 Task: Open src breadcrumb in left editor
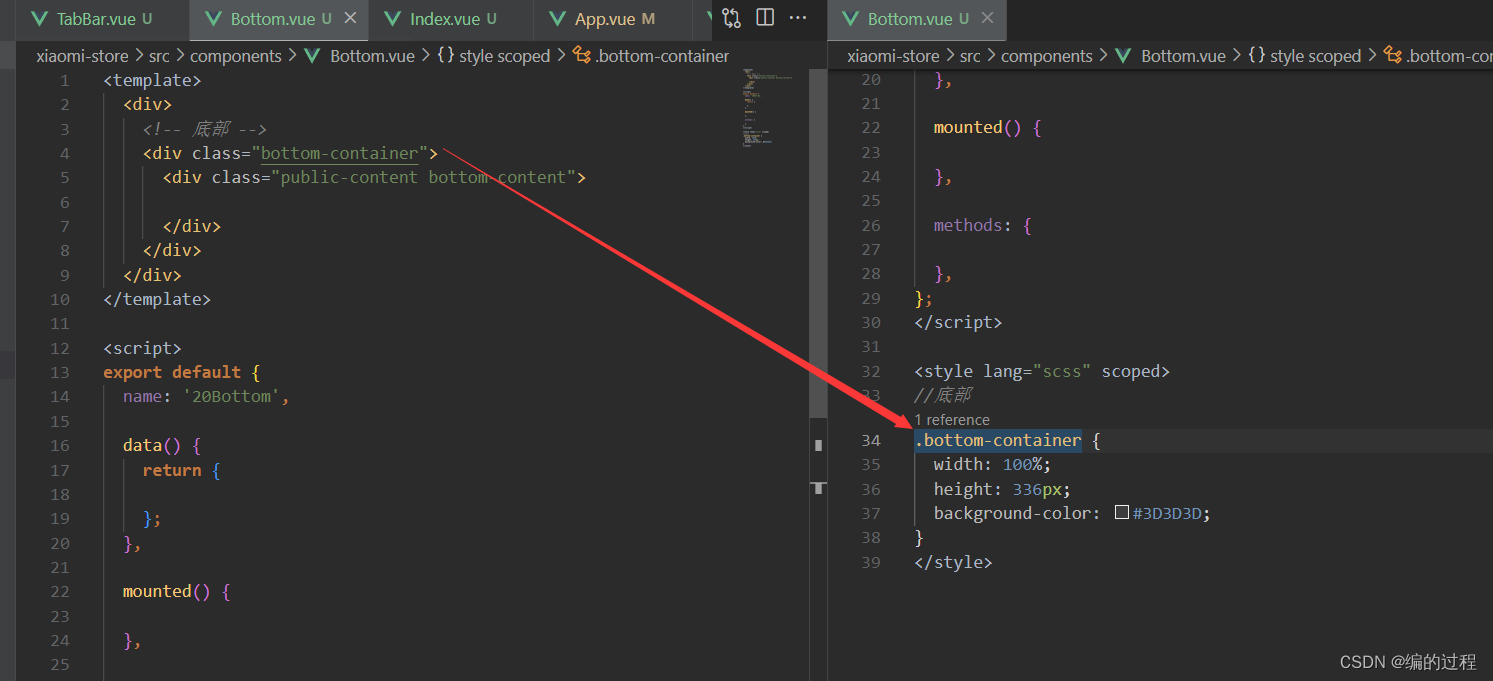(159, 56)
